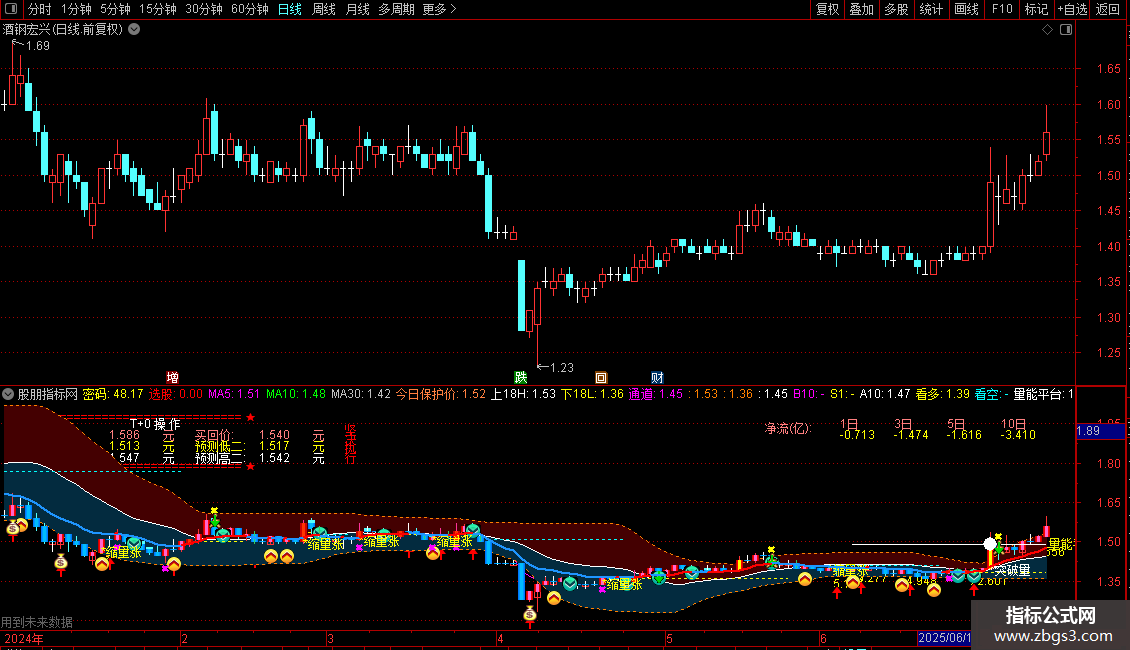The height and width of the screenshot is (650, 1130).
Task: Switch to 周线 weekly chart
Action: click(x=324, y=9)
